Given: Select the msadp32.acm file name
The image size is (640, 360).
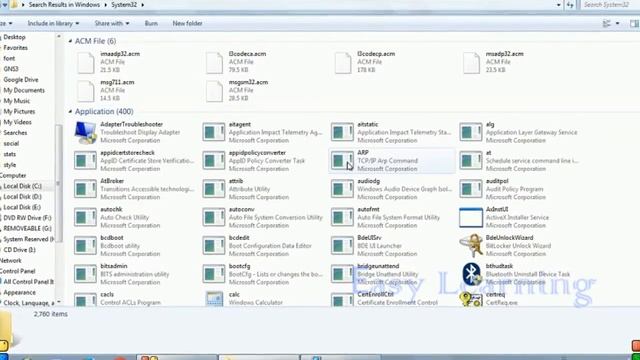Looking at the screenshot, I should point(504,54).
